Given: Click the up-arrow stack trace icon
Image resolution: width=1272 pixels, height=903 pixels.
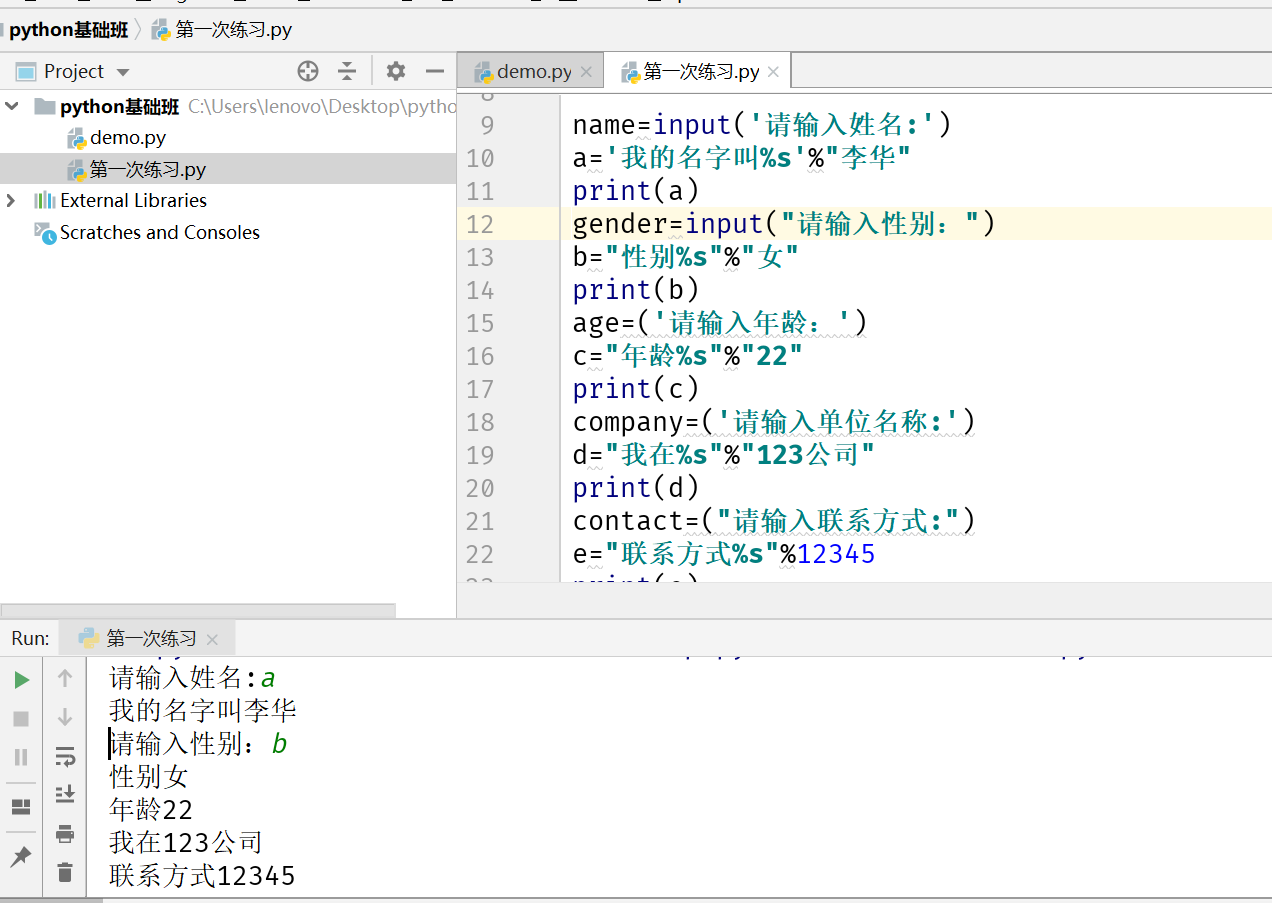Looking at the screenshot, I should click(65, 678).
